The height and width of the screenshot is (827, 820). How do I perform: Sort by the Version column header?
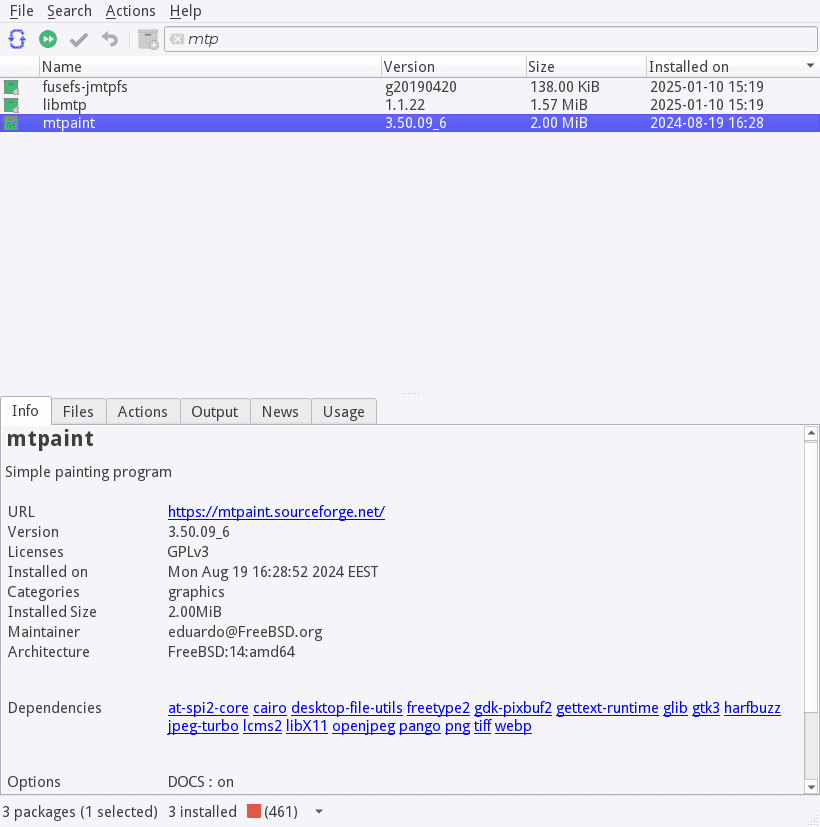click(454, 67)
